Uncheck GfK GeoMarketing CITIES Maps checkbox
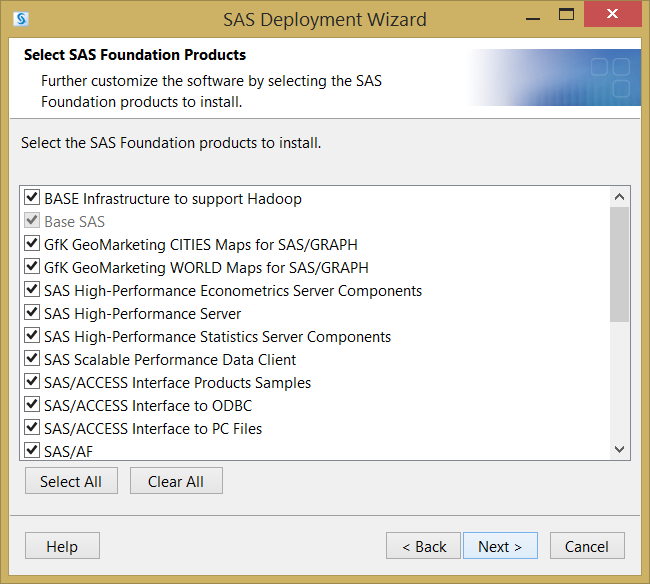The height and width of the screenshot is (584, 650). [32, 243]
